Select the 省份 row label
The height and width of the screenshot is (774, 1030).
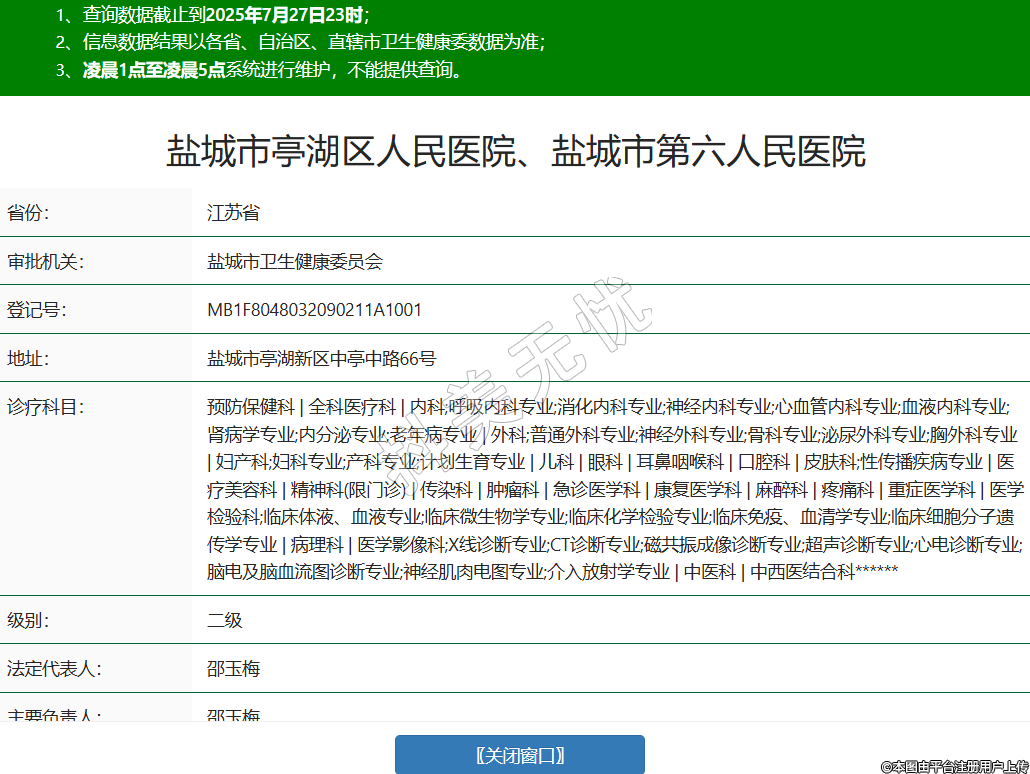tap(28, 213)
